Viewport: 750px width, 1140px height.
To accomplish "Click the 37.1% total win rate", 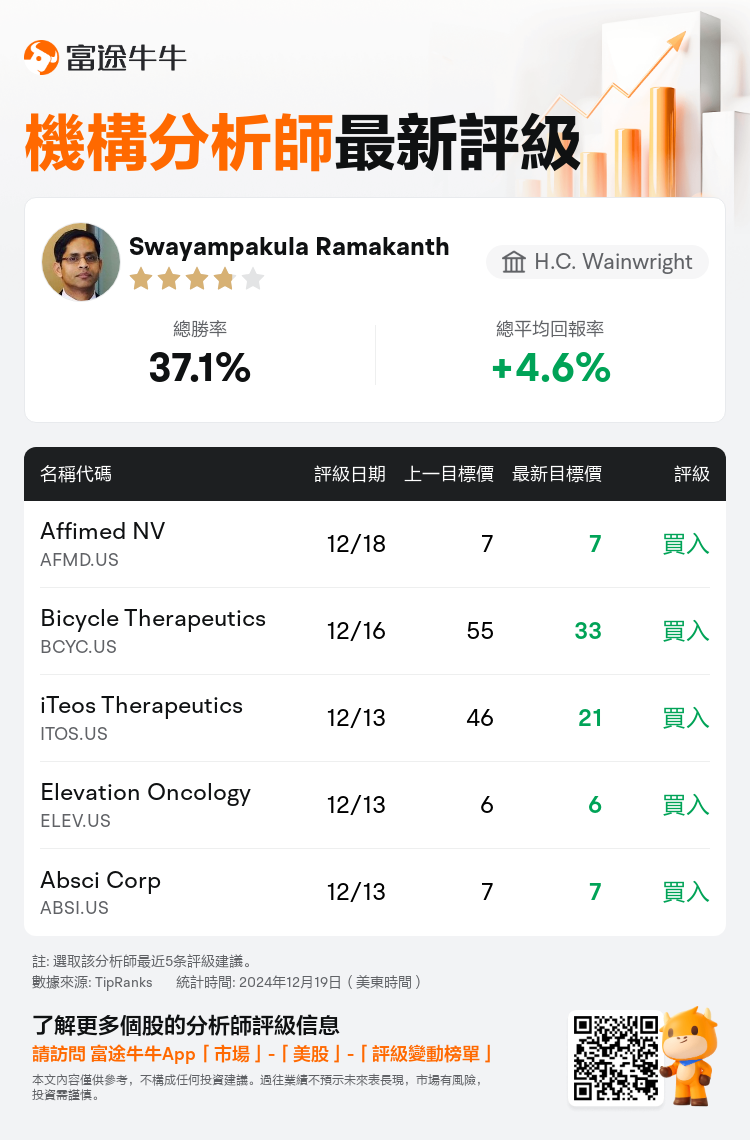I will pos(200,367).
